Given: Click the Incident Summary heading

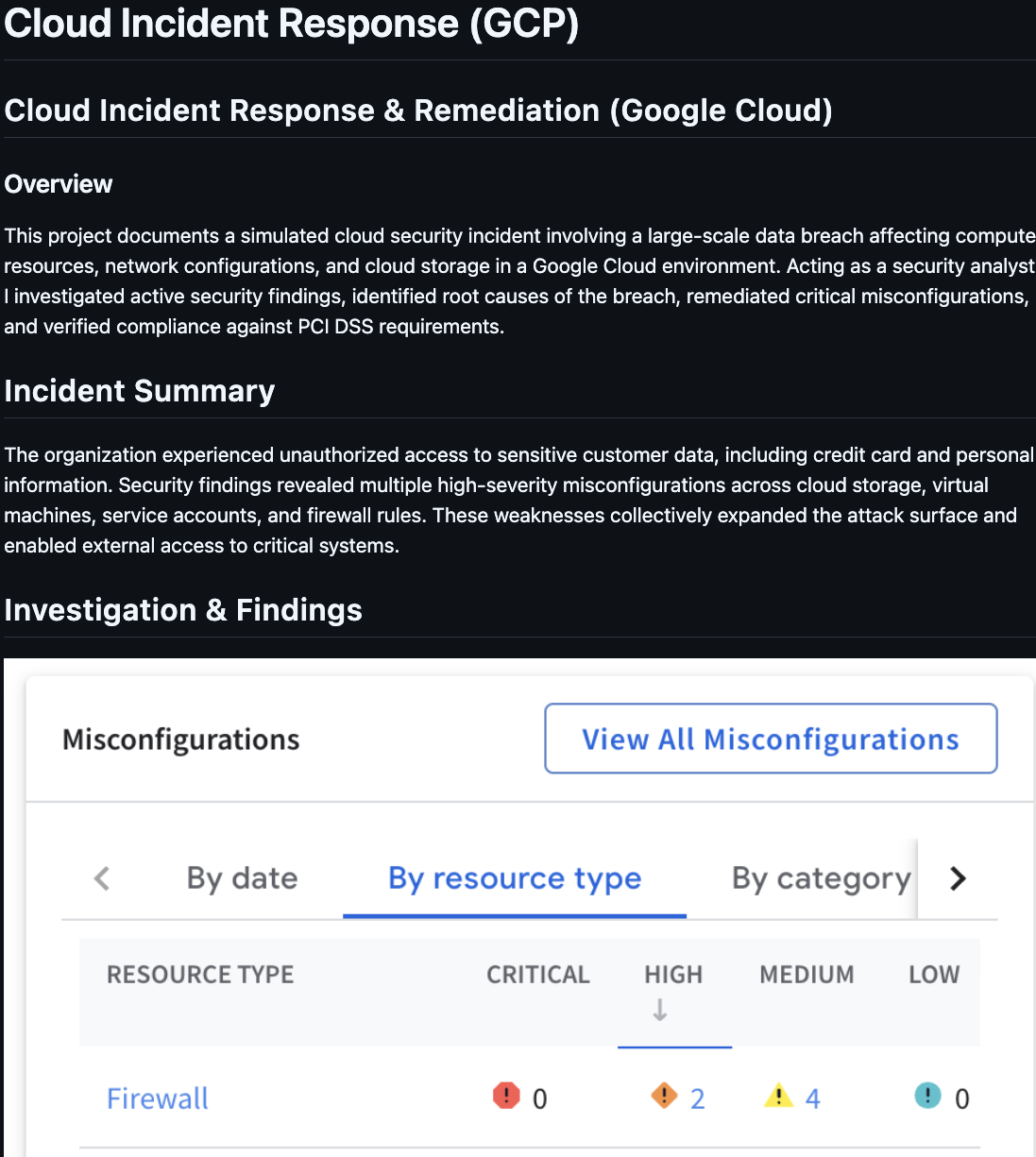Looking at the screenshot, I should click(140, 391).
